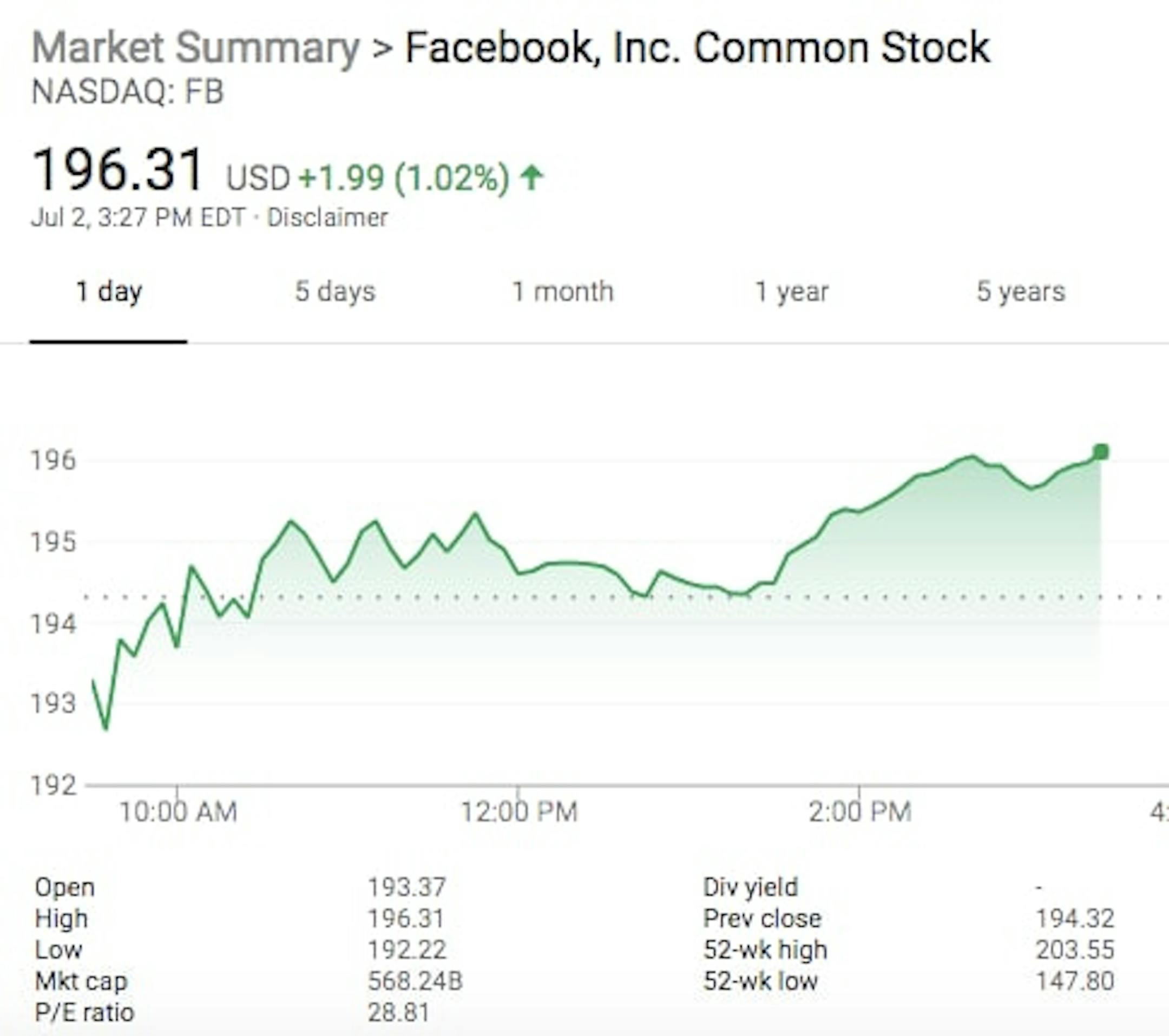
Task: Click the NASDAQ: FB ticker label
Action: [x=128, y=92]
